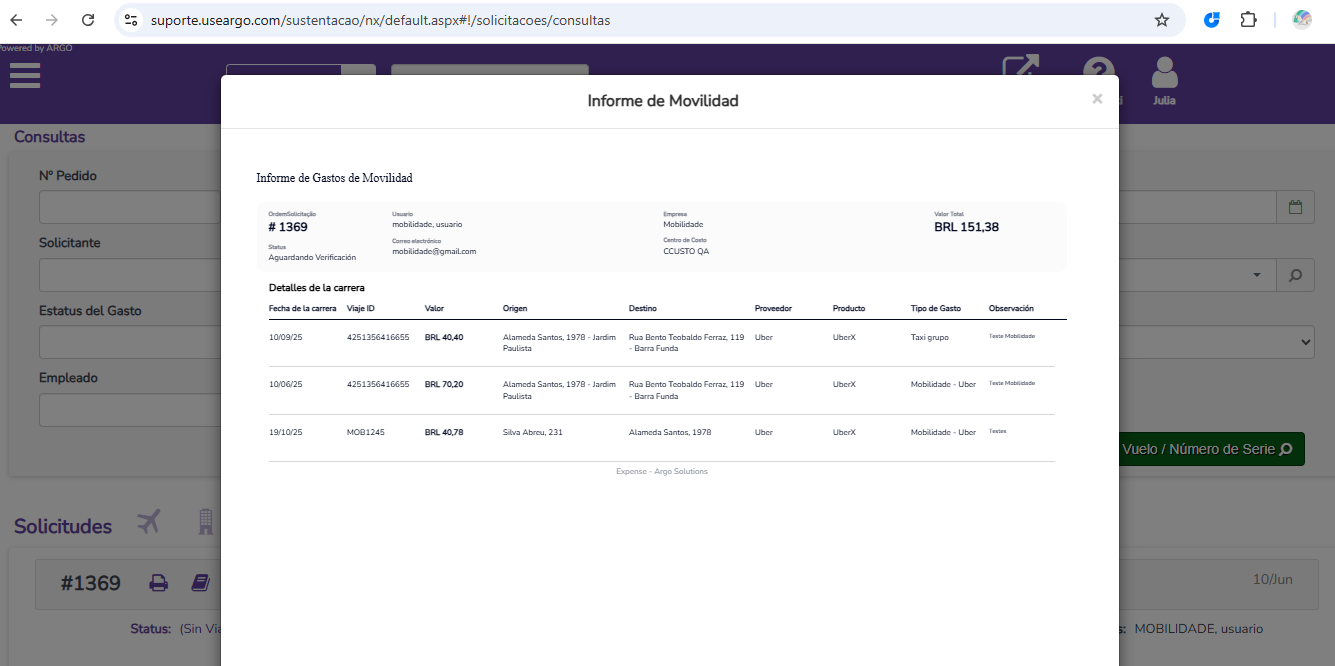1335x666 pixels.
Task: Go back with the browser back arrow
Action: [17, 20]
